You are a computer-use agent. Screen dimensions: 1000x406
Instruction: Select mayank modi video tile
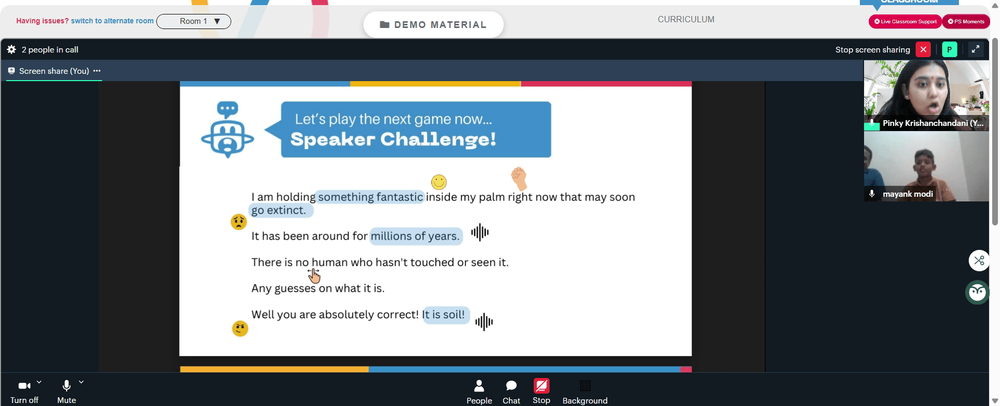tap(926, 166)
